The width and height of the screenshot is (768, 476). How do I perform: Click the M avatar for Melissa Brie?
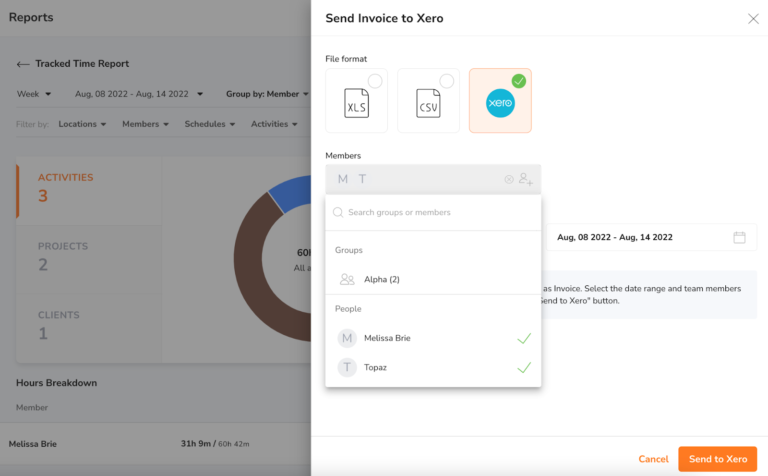[347, 338]
